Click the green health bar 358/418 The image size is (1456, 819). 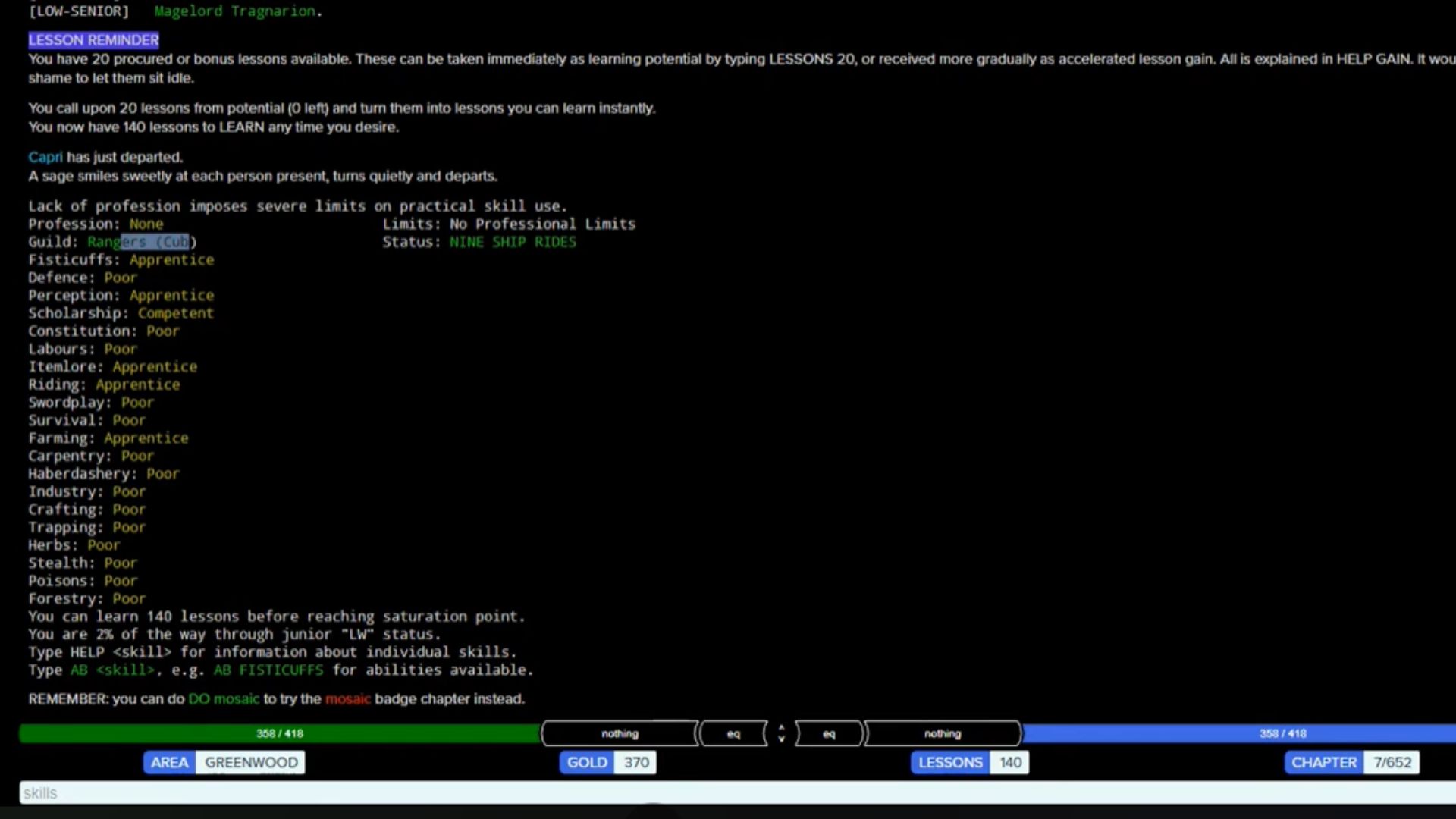279,733
